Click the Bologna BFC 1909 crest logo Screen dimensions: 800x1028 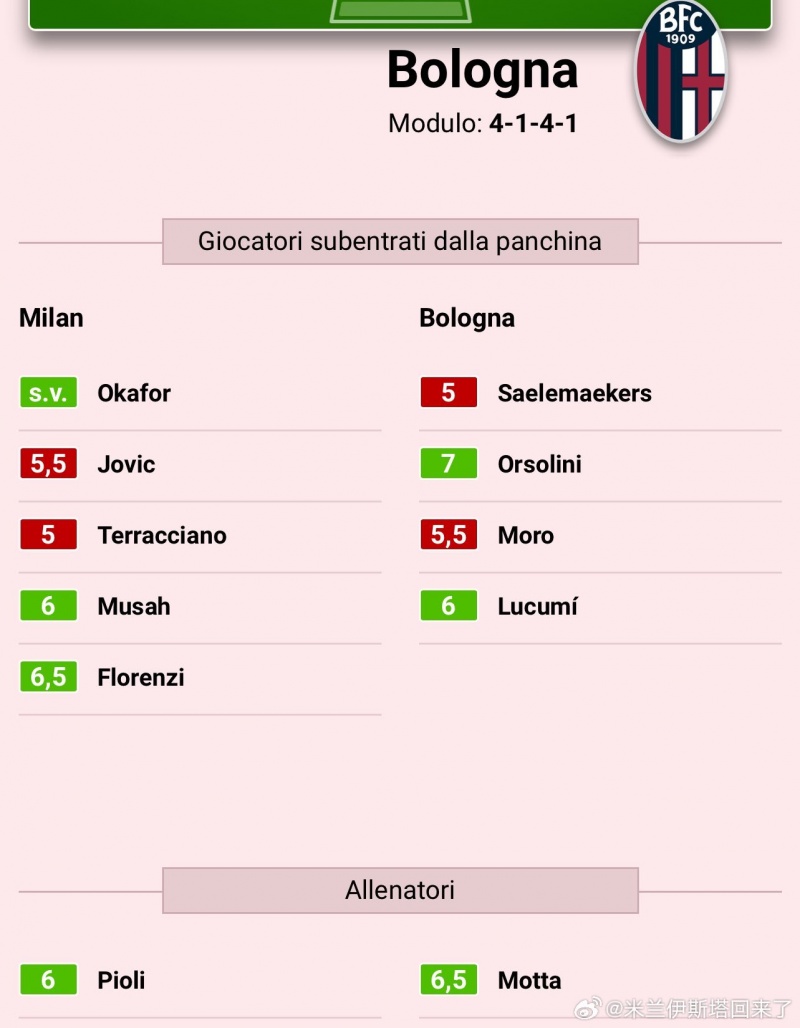681,71
